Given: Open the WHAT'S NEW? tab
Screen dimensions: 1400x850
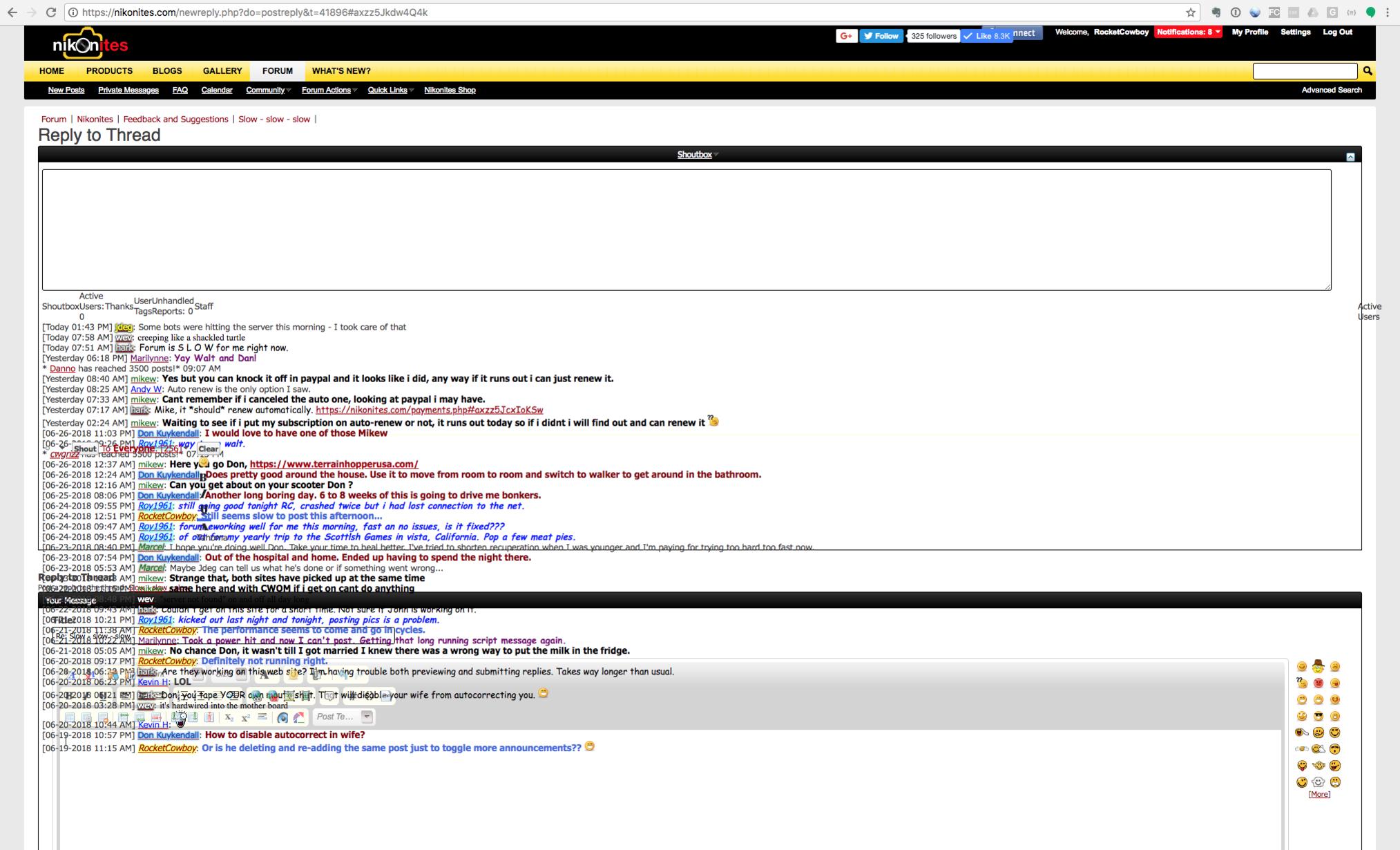Looking at the screenshot, I should 341,71.
